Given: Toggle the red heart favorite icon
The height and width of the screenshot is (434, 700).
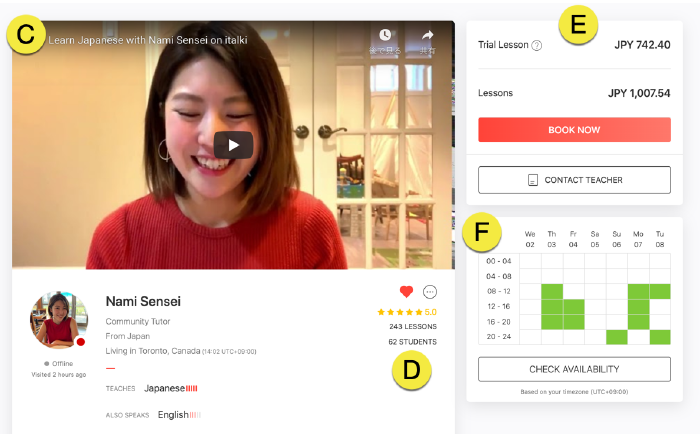Looking at the screenshot, I should pyautogui.click(x=406, y=292).
